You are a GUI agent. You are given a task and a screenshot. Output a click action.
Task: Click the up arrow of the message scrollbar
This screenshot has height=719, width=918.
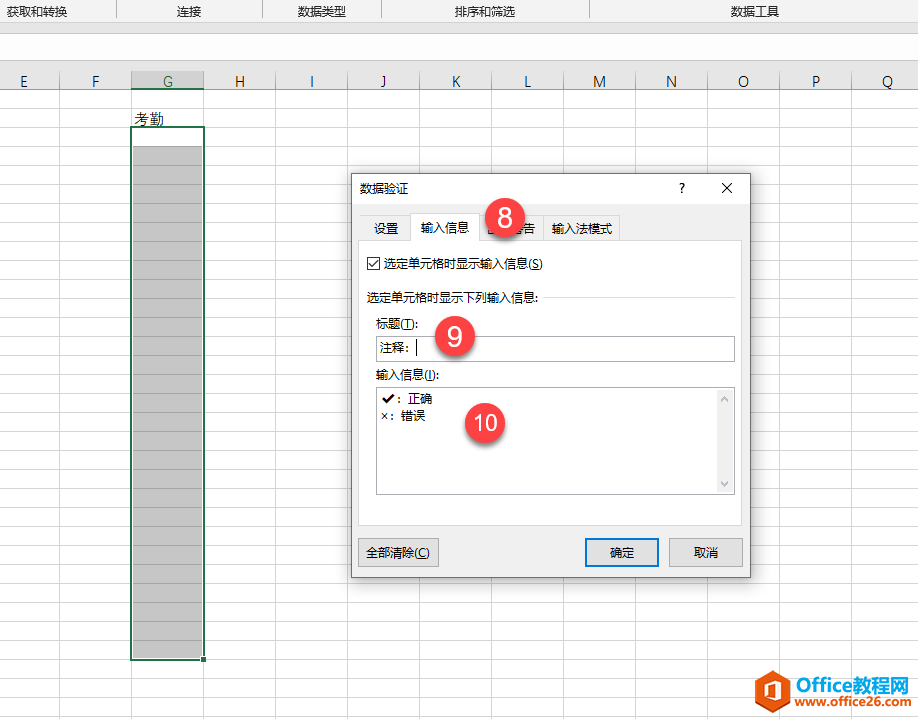pyautogui.click(x=724, y=397)
